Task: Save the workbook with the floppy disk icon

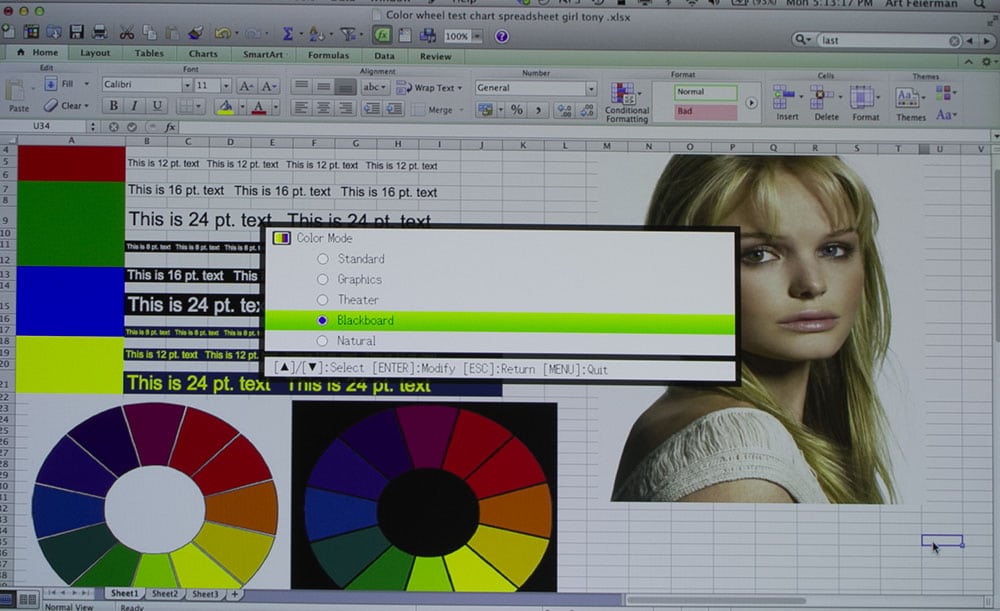Action: [x=77, y=32]
